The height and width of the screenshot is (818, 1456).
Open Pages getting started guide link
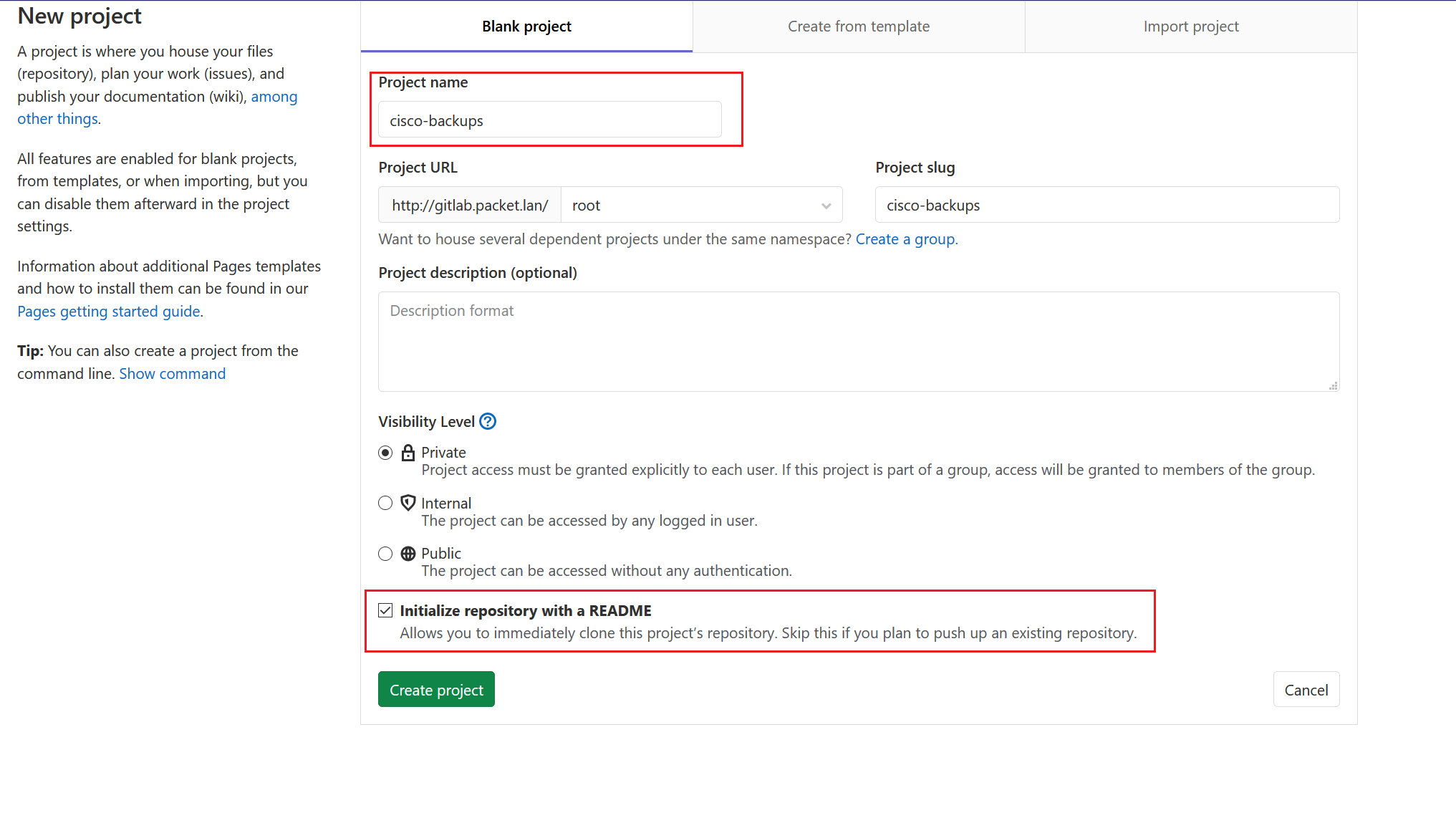pos(109,312)
